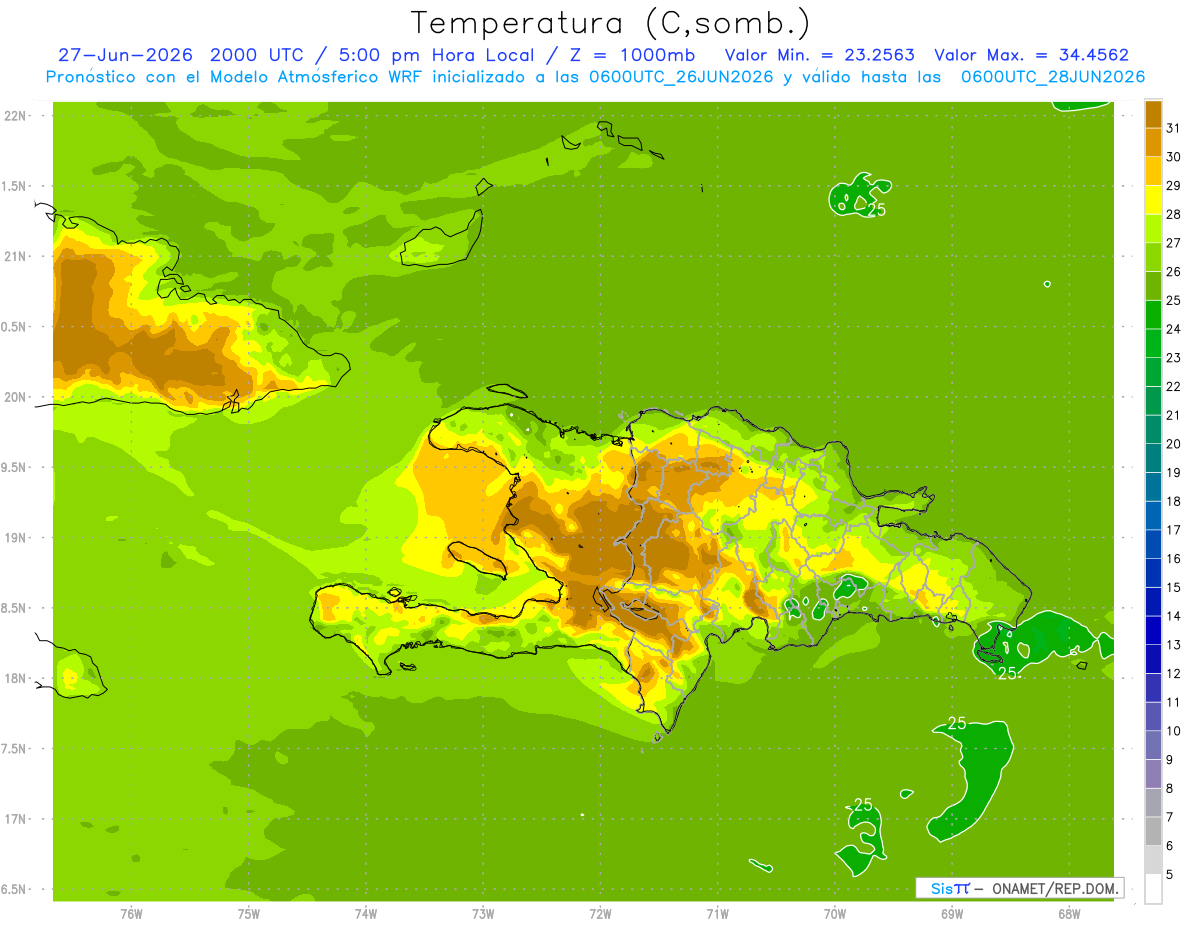1200x927 pixels.
Task: Click the longitude axis label '76W'
Action: pyautogui.click(x=131, y=914)
